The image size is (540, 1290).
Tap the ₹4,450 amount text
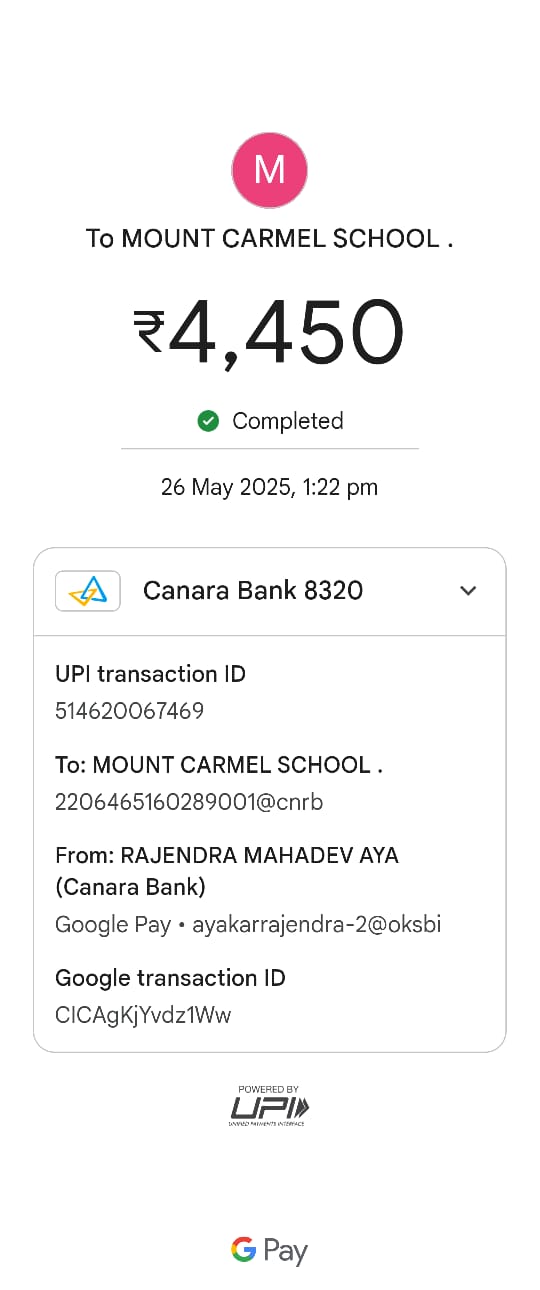pos(270,332)
